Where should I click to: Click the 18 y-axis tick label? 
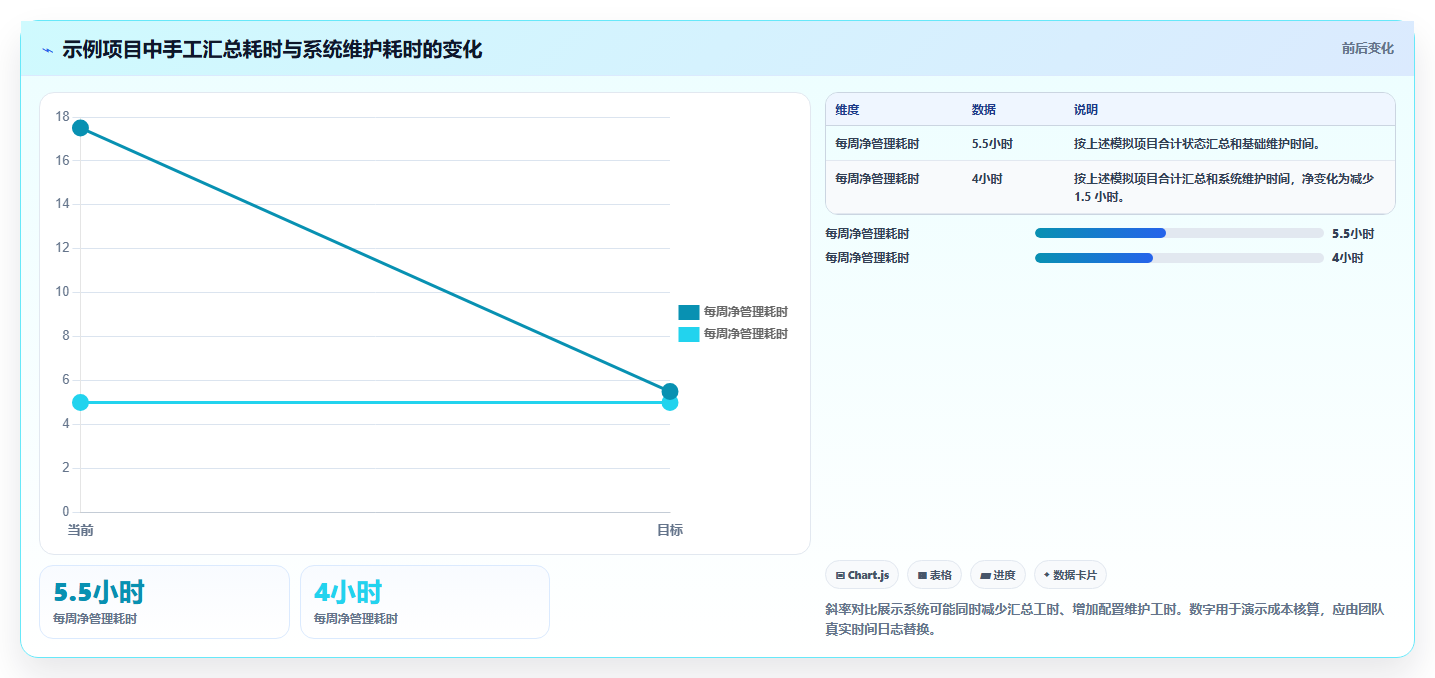click(x=62, y=117)
